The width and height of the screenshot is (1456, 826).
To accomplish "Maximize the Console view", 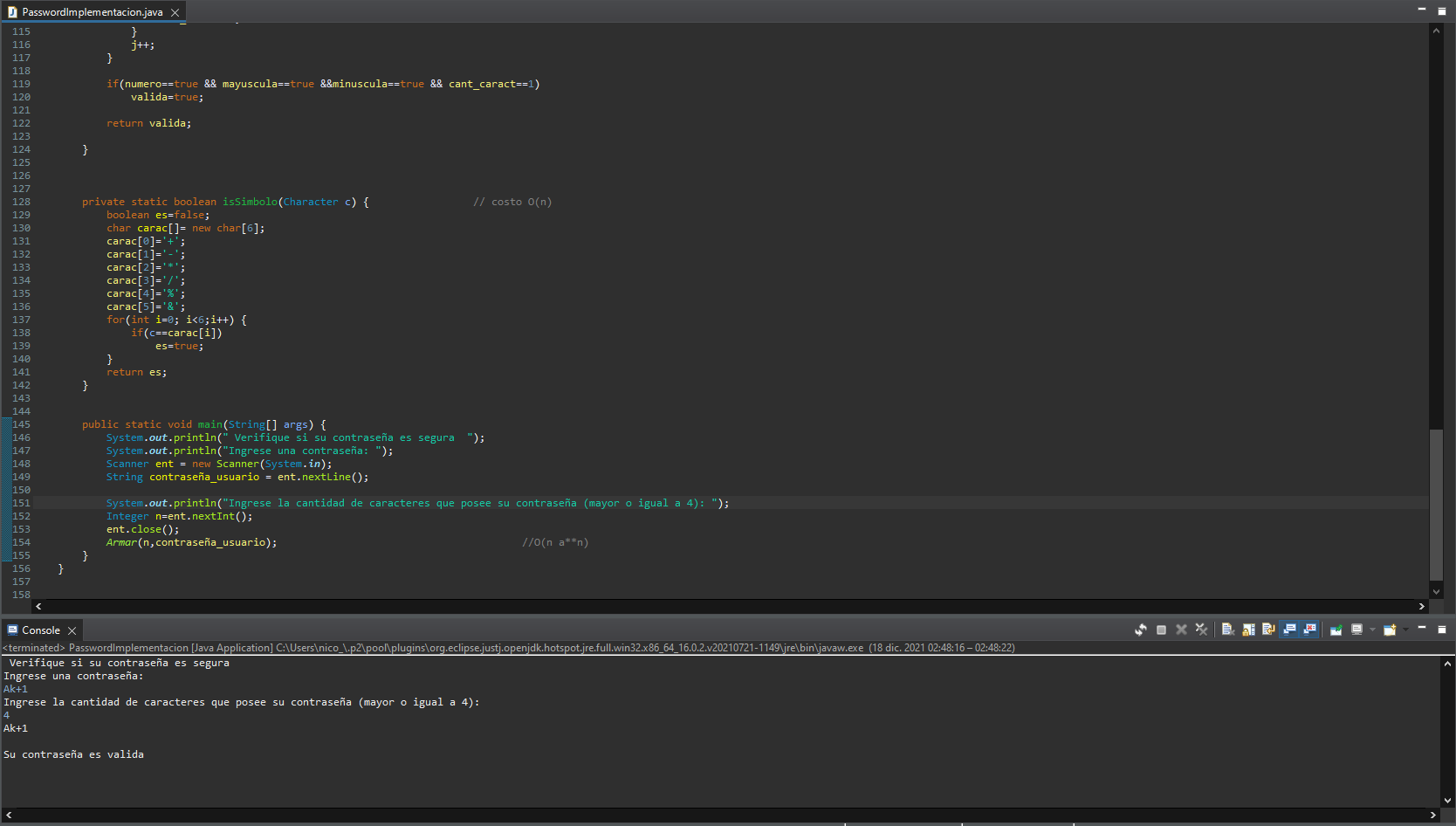I will [1441, 629].
